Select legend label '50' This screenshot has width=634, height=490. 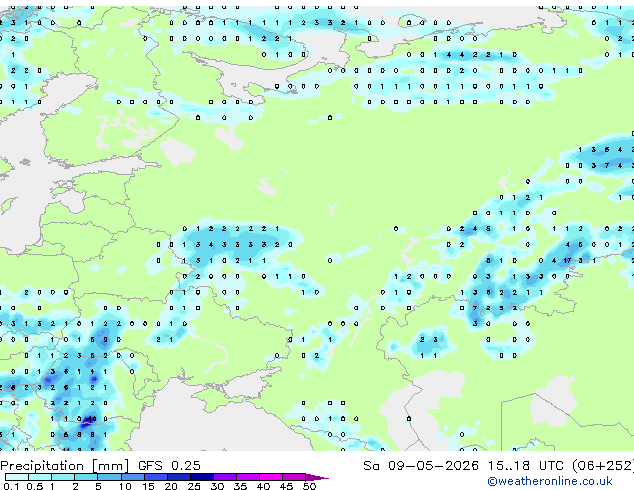309,486
